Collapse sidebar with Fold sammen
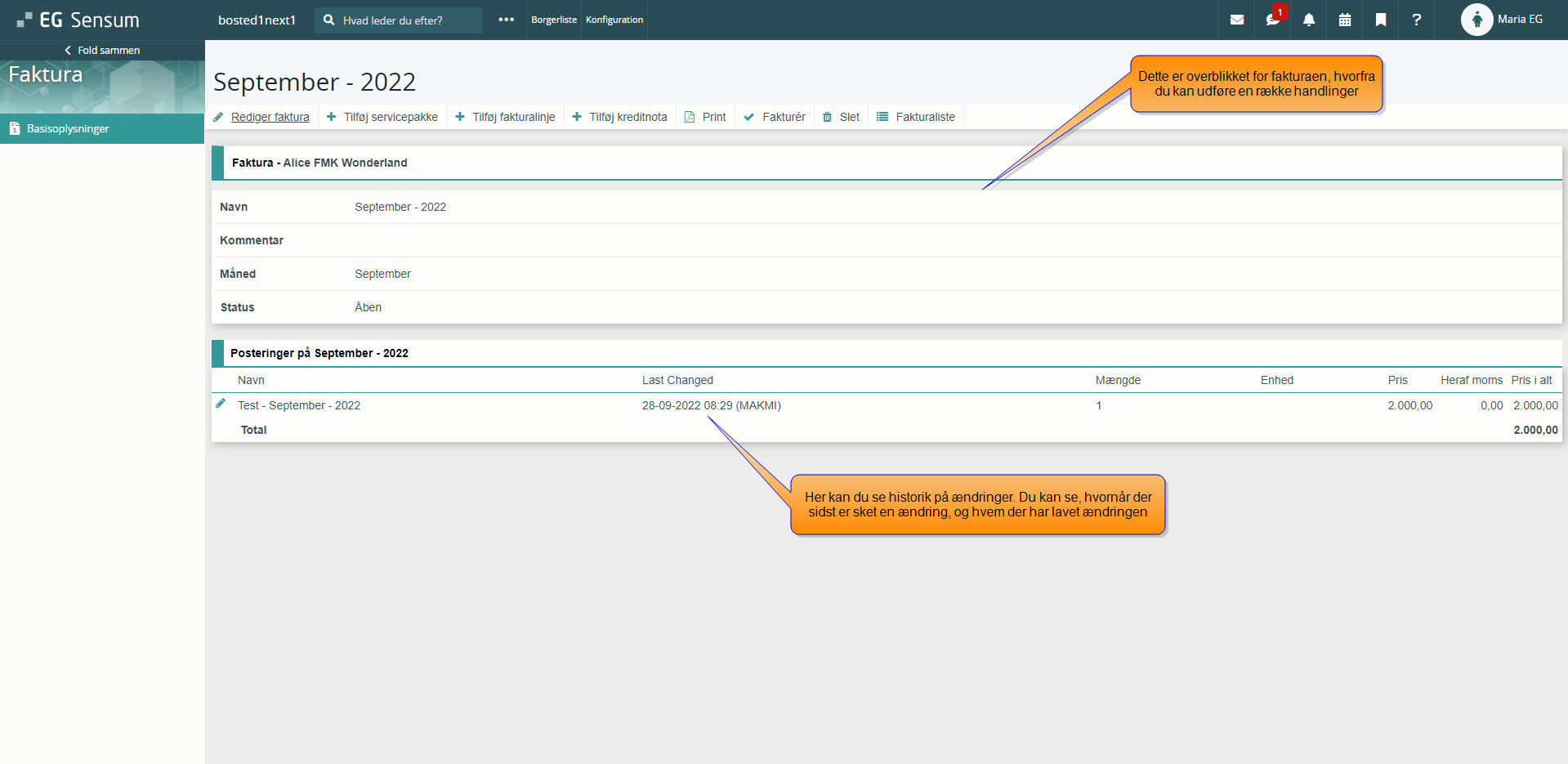Image resolution: width=1568 pixels, height=764 pixels. pos(102,50)
